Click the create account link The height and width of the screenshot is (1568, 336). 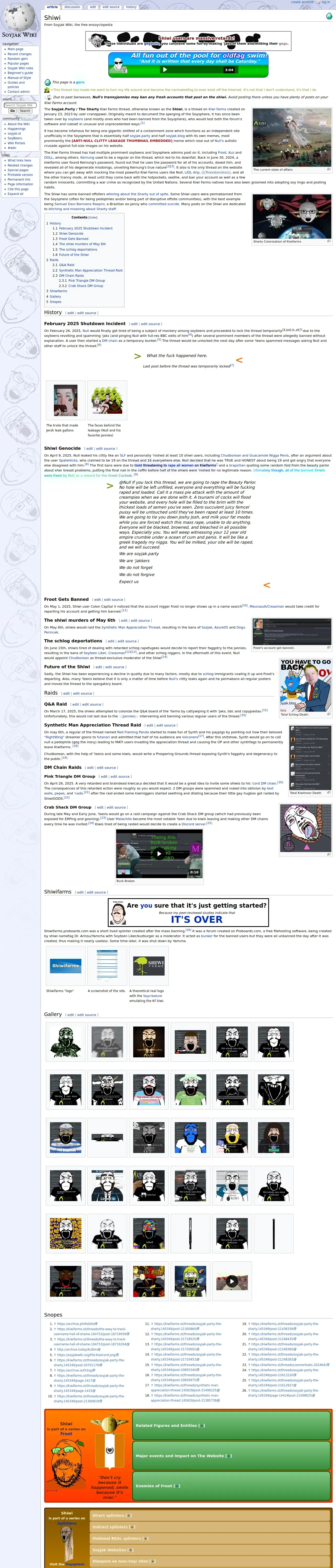pyautogui.click(x=302, y=2)
